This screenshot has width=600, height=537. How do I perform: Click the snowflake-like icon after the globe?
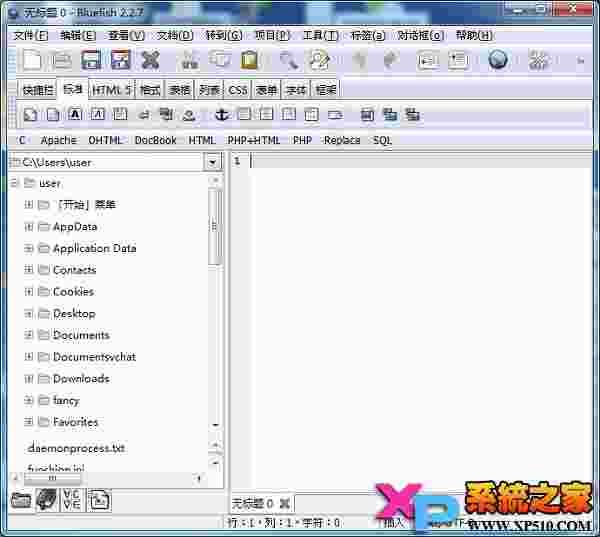coord(539,60)
